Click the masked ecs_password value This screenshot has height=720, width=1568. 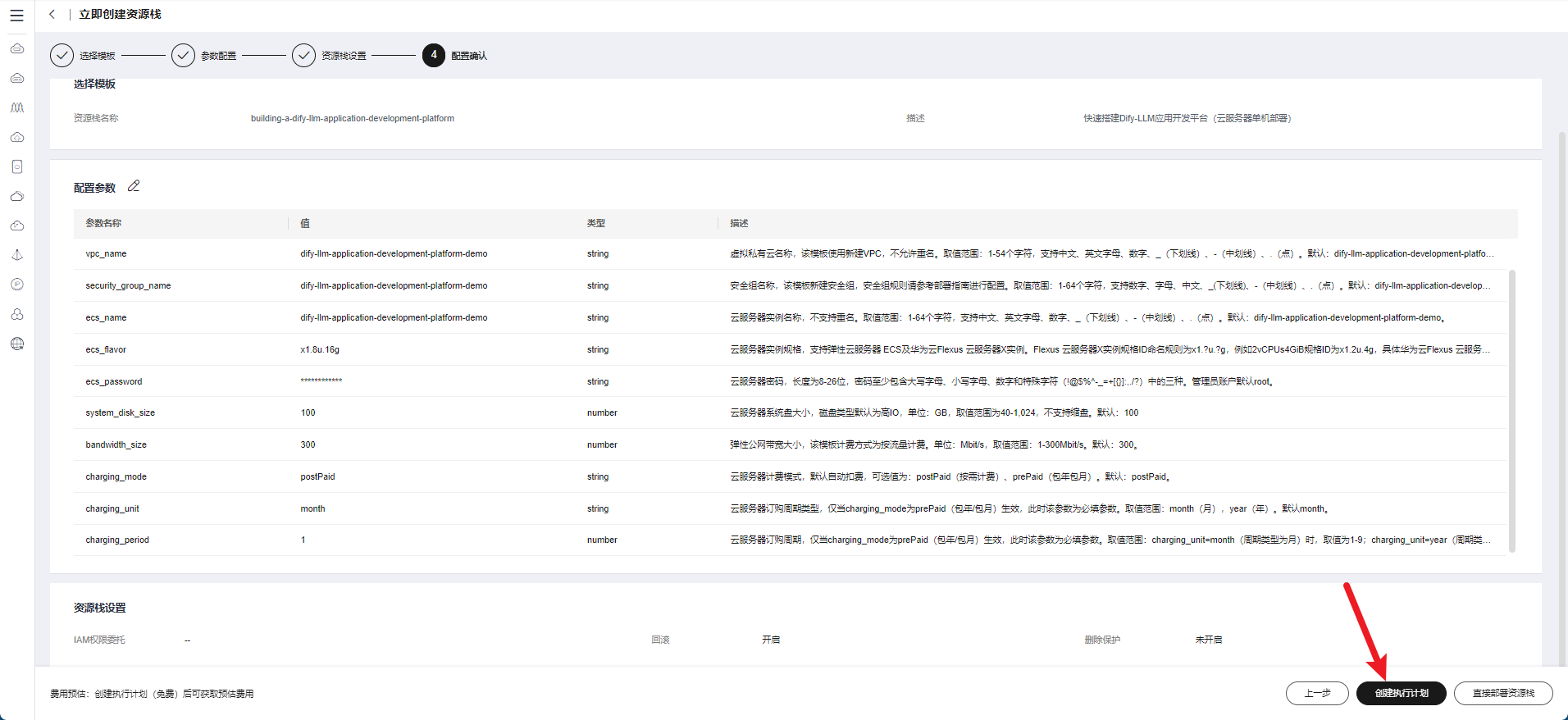(321, 381)
